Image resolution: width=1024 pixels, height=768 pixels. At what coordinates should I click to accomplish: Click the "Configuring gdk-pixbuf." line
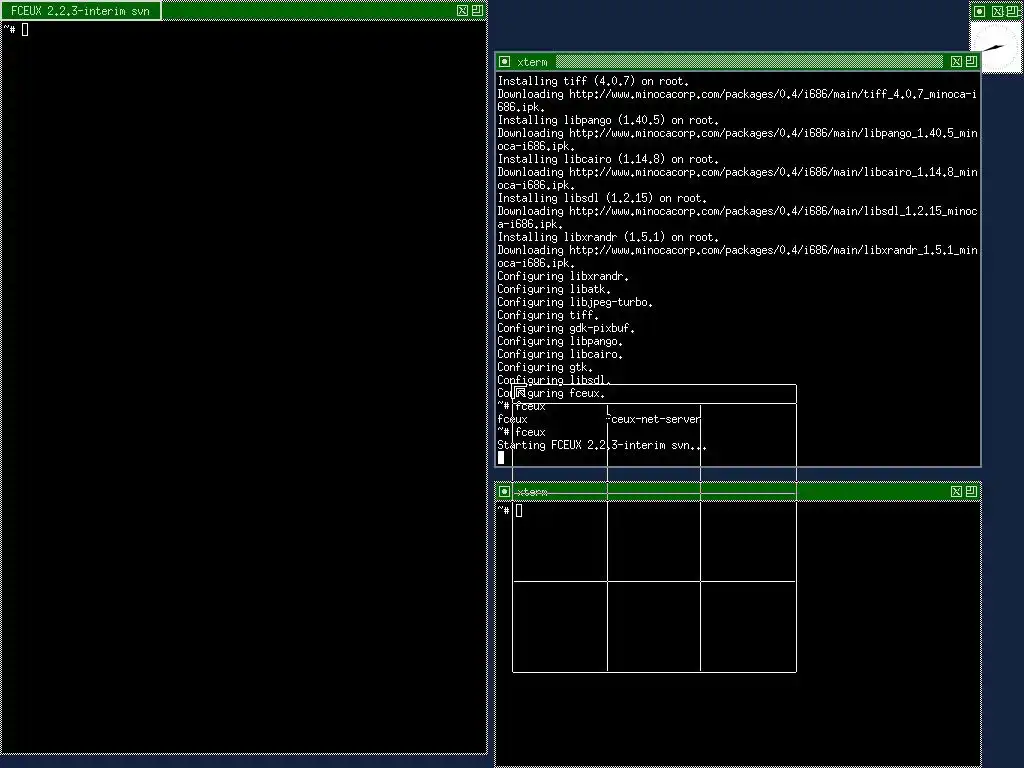tap(566, 328)
